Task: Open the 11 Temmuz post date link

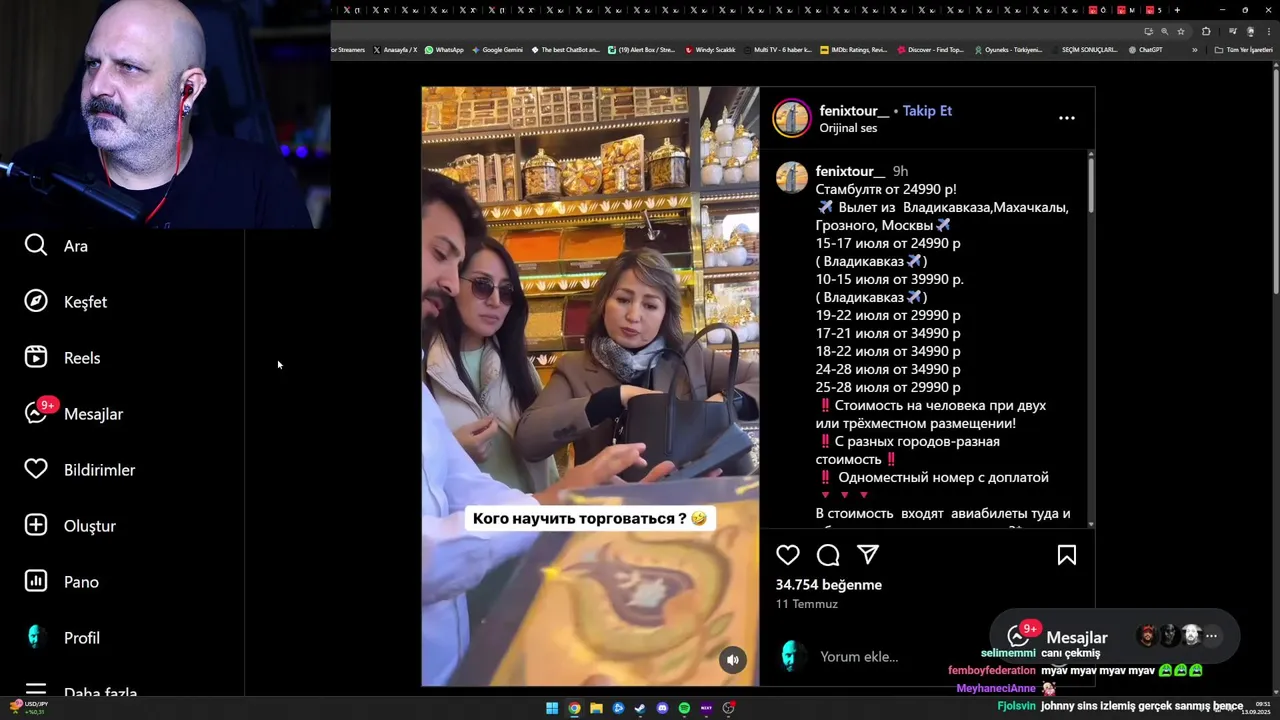Action: coord(807,604)
